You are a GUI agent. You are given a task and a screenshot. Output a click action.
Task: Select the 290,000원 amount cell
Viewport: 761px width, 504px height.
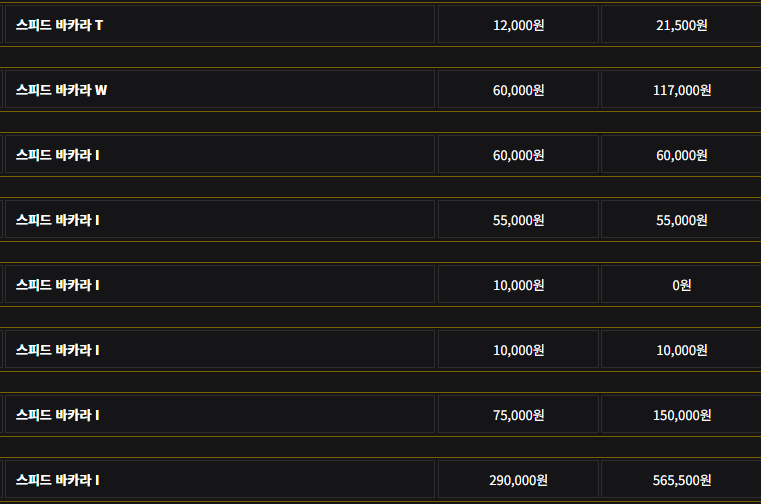coord(518,480)
